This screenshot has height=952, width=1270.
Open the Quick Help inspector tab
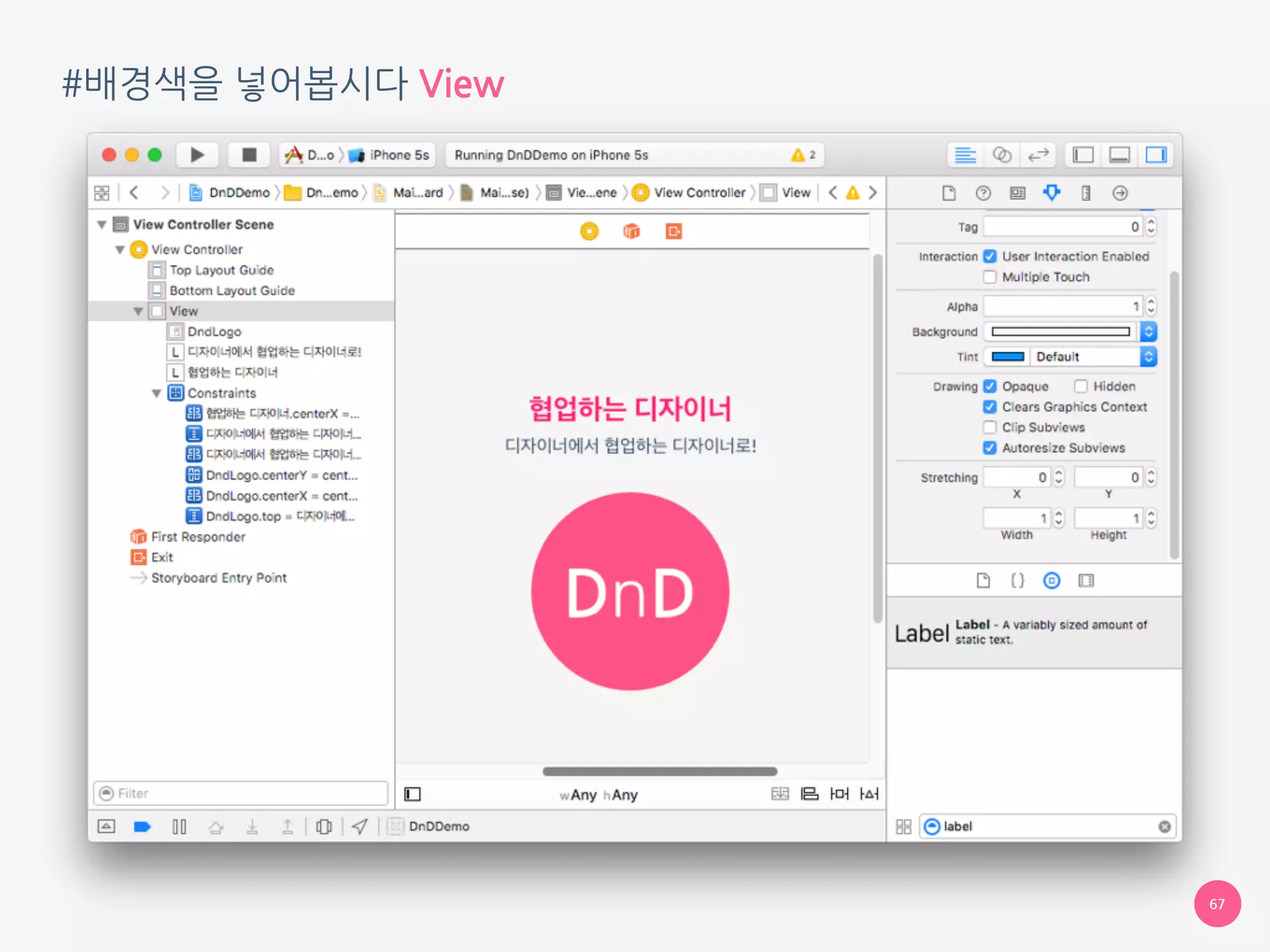point(983,193)
